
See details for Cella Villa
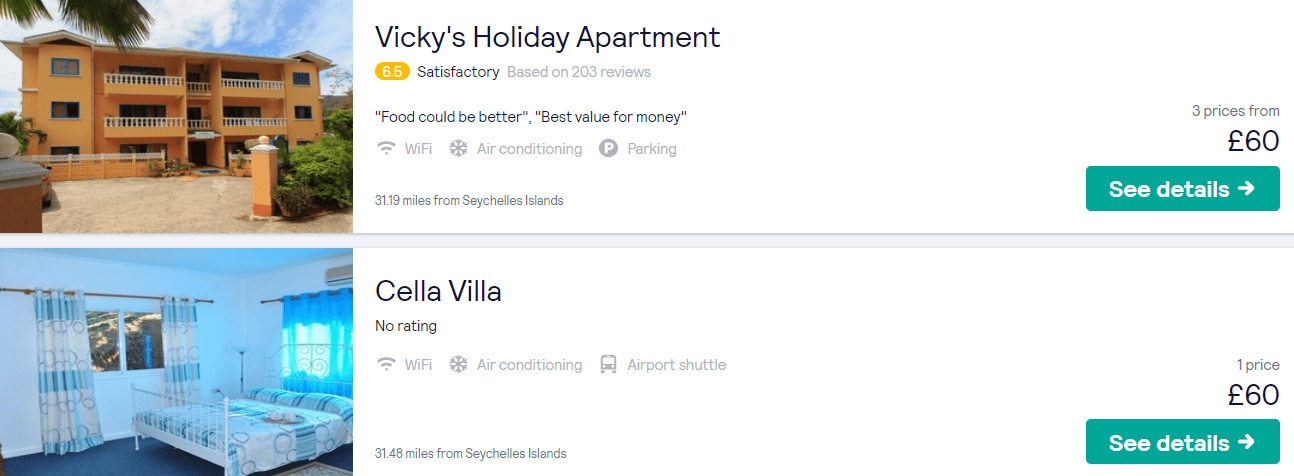tap(1182, 442)
